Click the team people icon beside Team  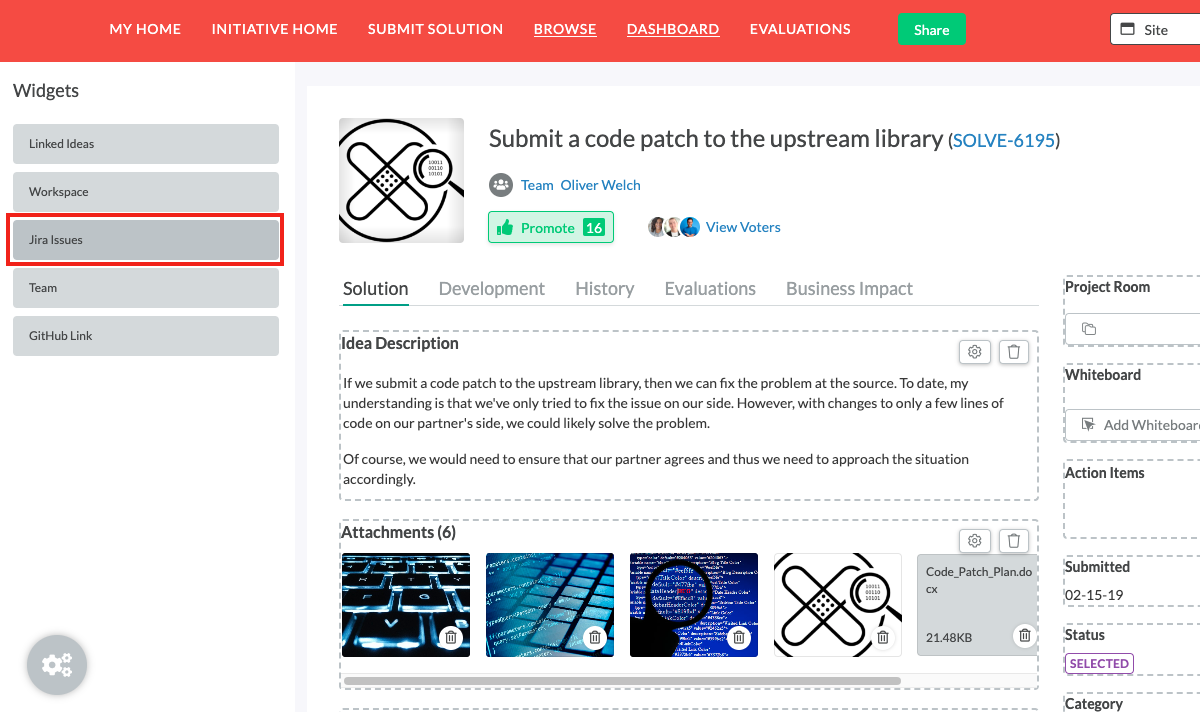(501, 185)
